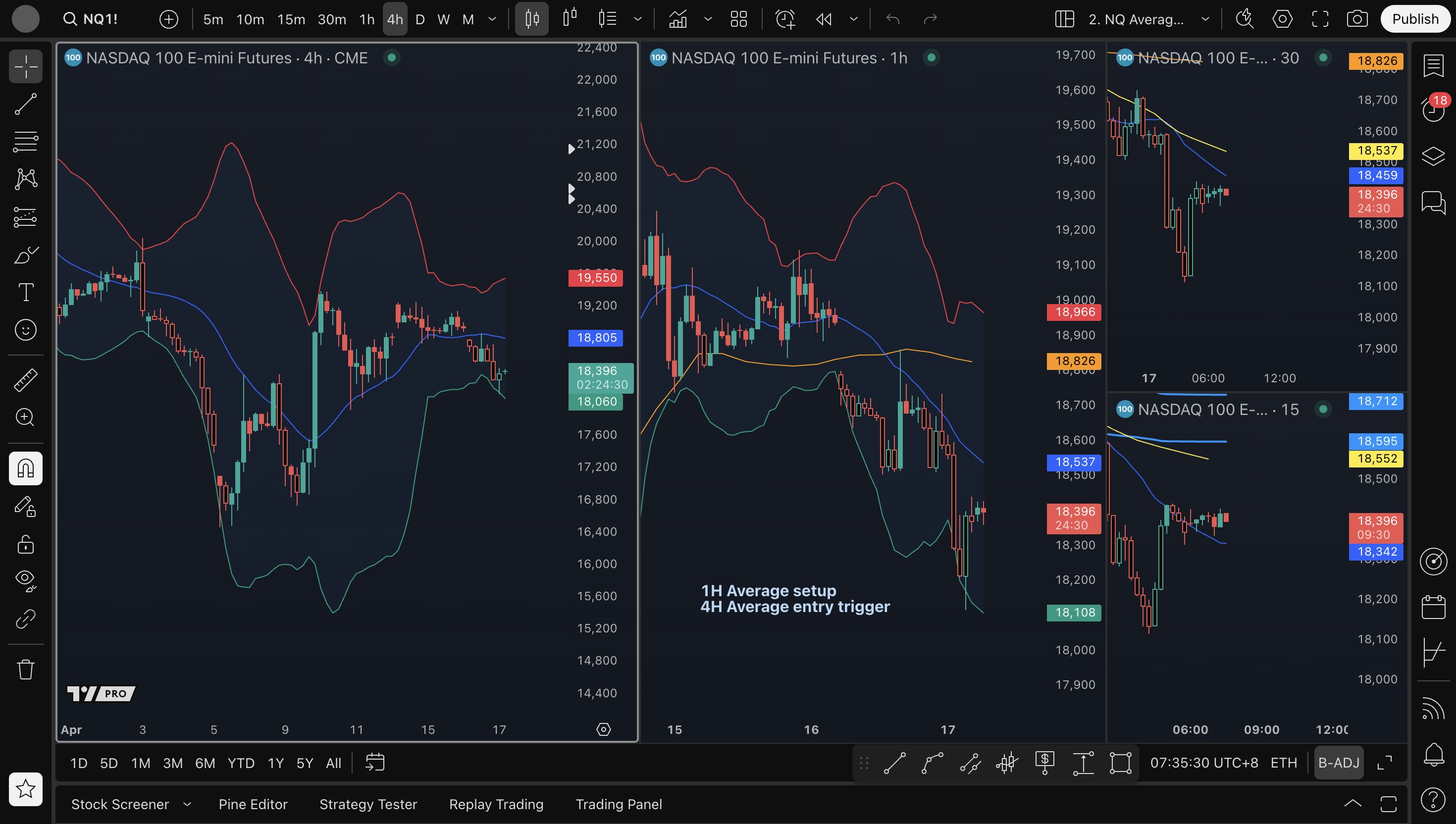This screenshot has width=1456, height=824.
Task: Toggle the B-ADJ back-adjustment button
Action: pyautogui.click(x=1338, y=763)
